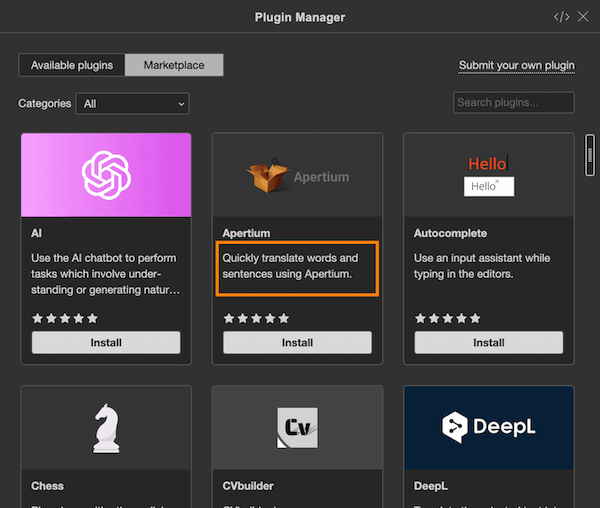Open the Submit your own plugin link
The image size is (600, 508).
point(517,65)
